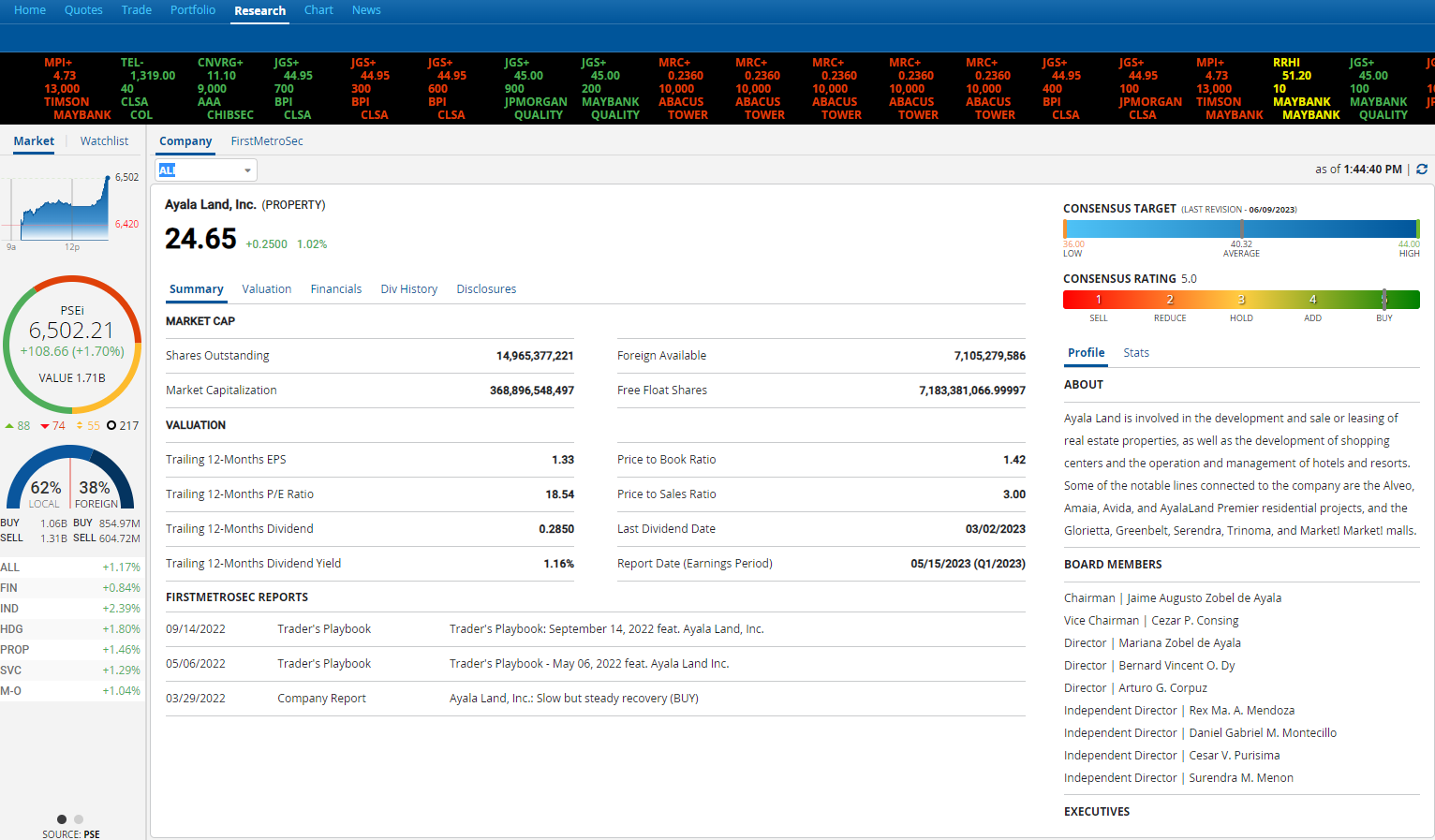Click the consensus rating color scale

coord(1241,300)
